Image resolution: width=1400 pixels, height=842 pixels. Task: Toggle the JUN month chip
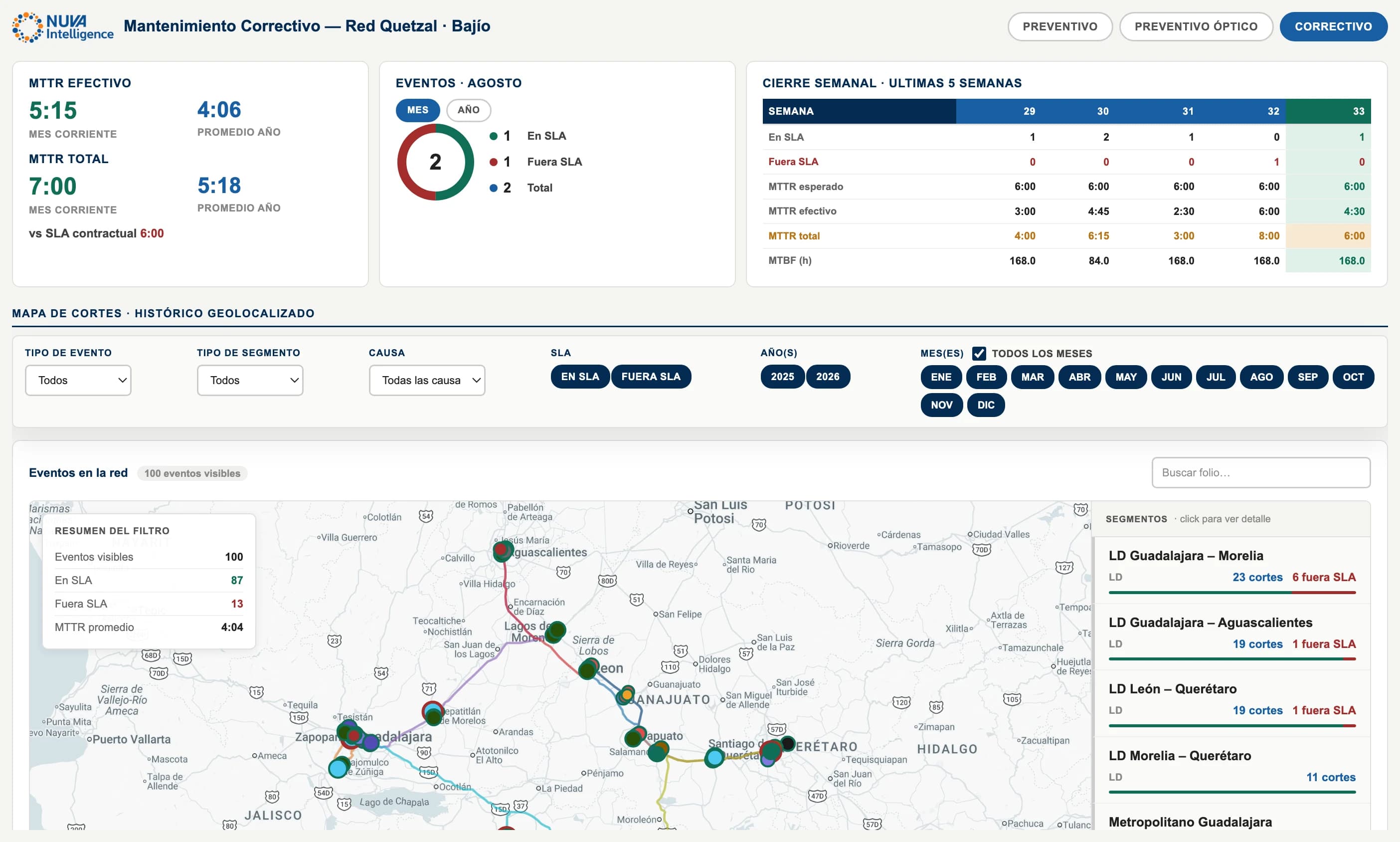click(1171, 377)
